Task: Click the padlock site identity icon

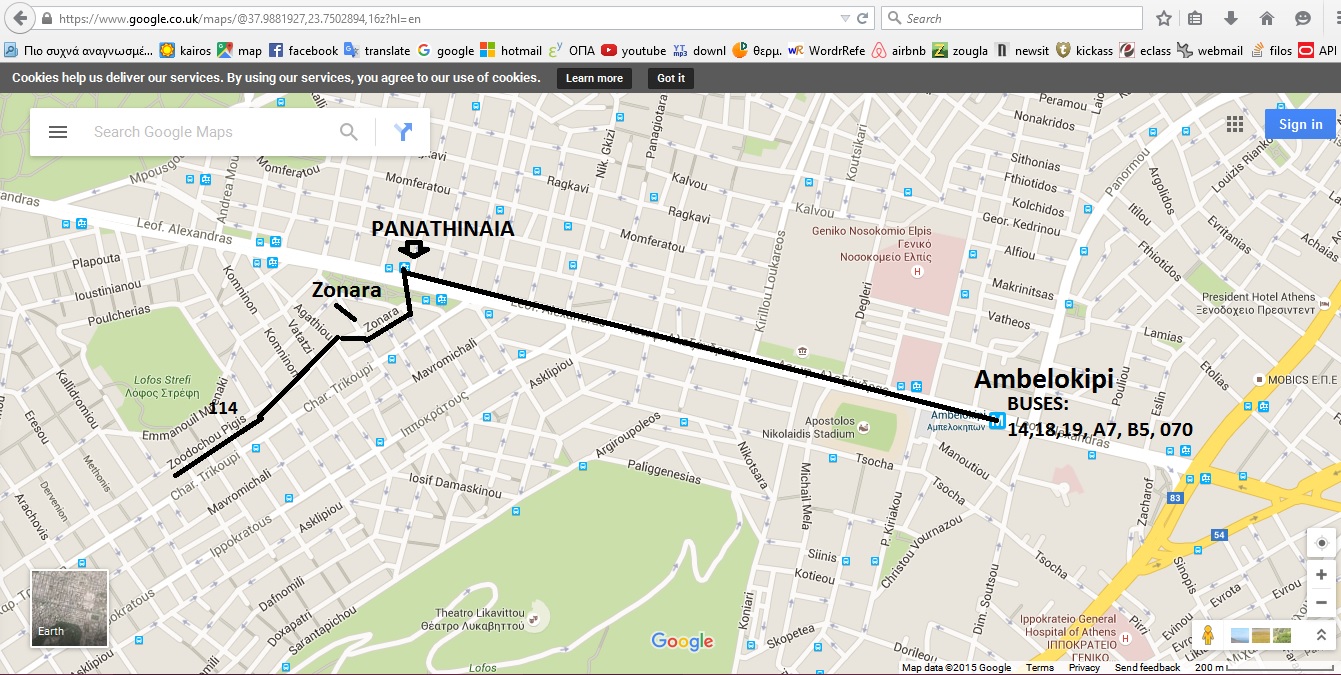Action: point(47,19)
